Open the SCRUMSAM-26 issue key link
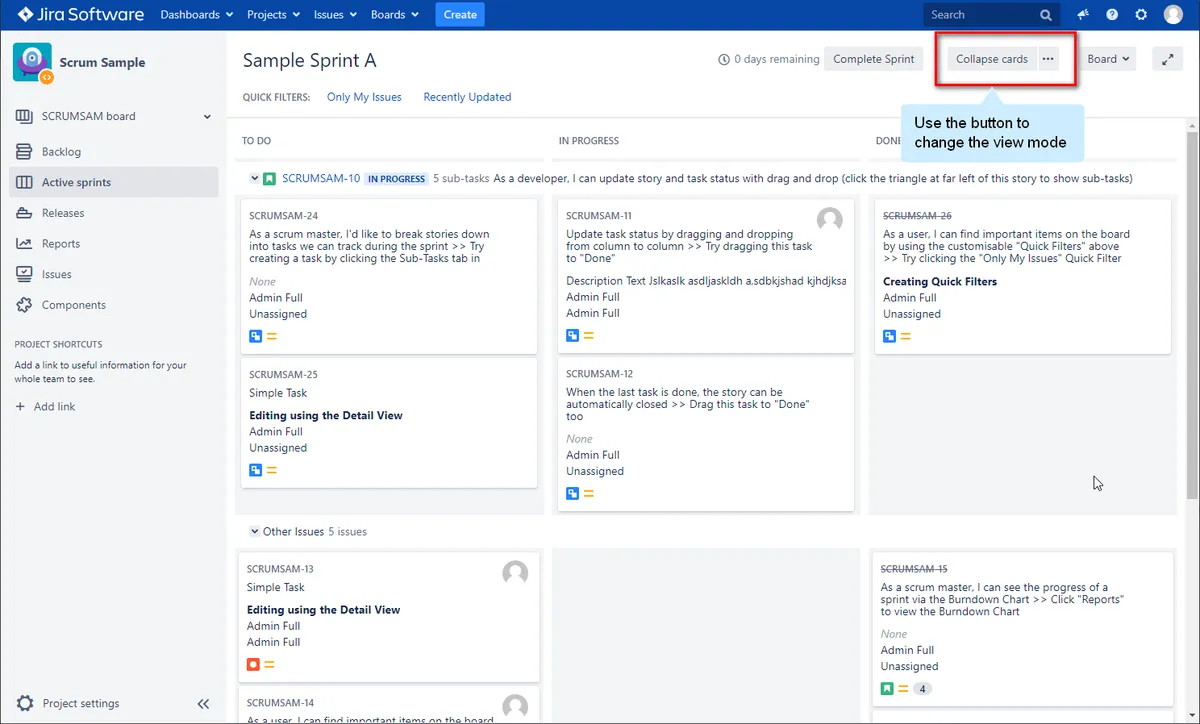The height and width of the screenshot is (724, 1200). coord(917,216)
